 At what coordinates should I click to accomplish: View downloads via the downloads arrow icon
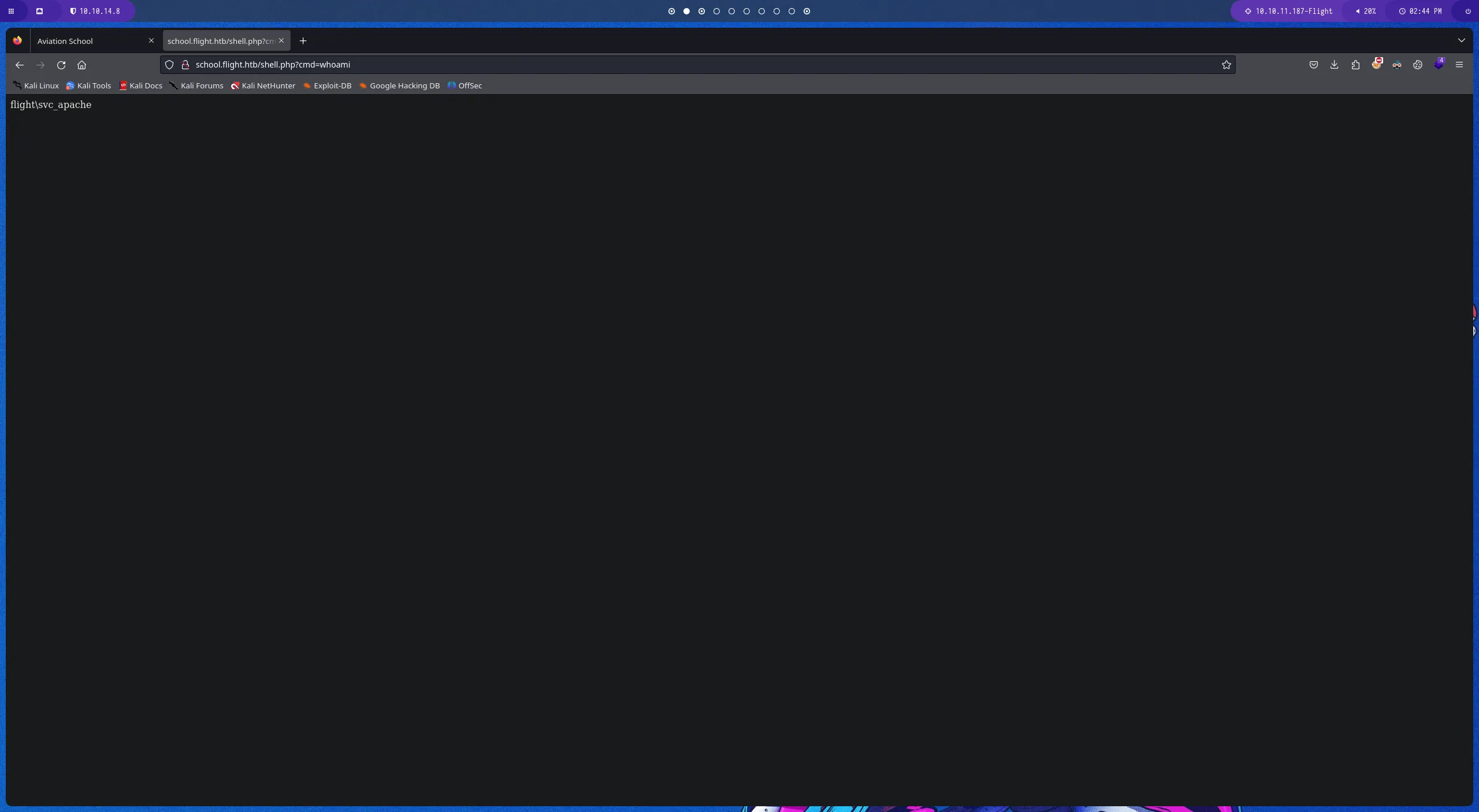pos(1334,65)
